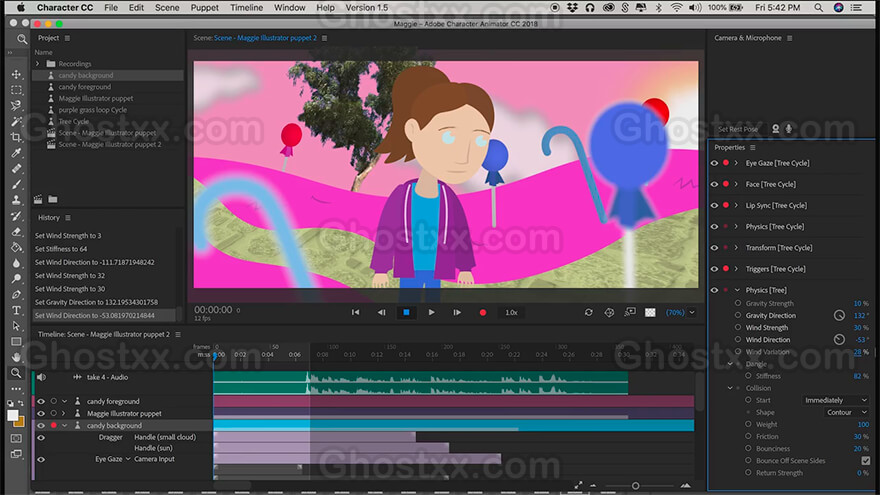
Task: Click the 1.0x playback speed button
Action: click(511, 313)
